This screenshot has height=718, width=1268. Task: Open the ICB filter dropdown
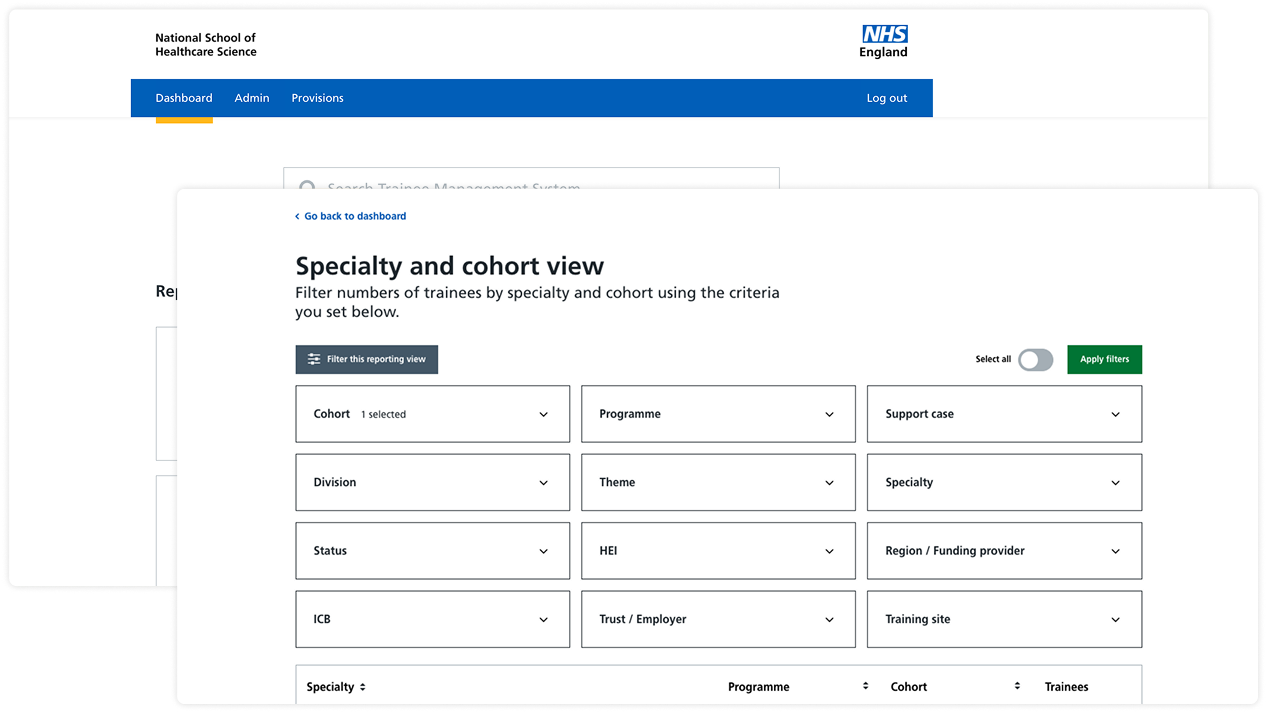coord(433,619)
